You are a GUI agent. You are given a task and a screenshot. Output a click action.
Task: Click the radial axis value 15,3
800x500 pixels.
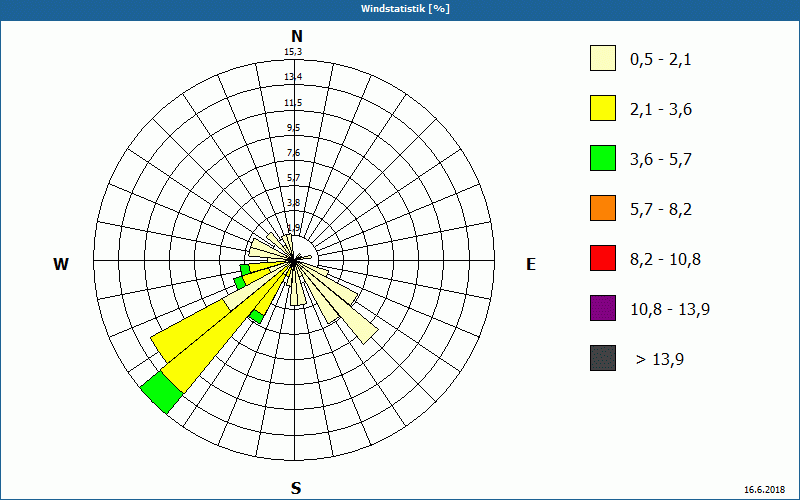tap(293, 52)
